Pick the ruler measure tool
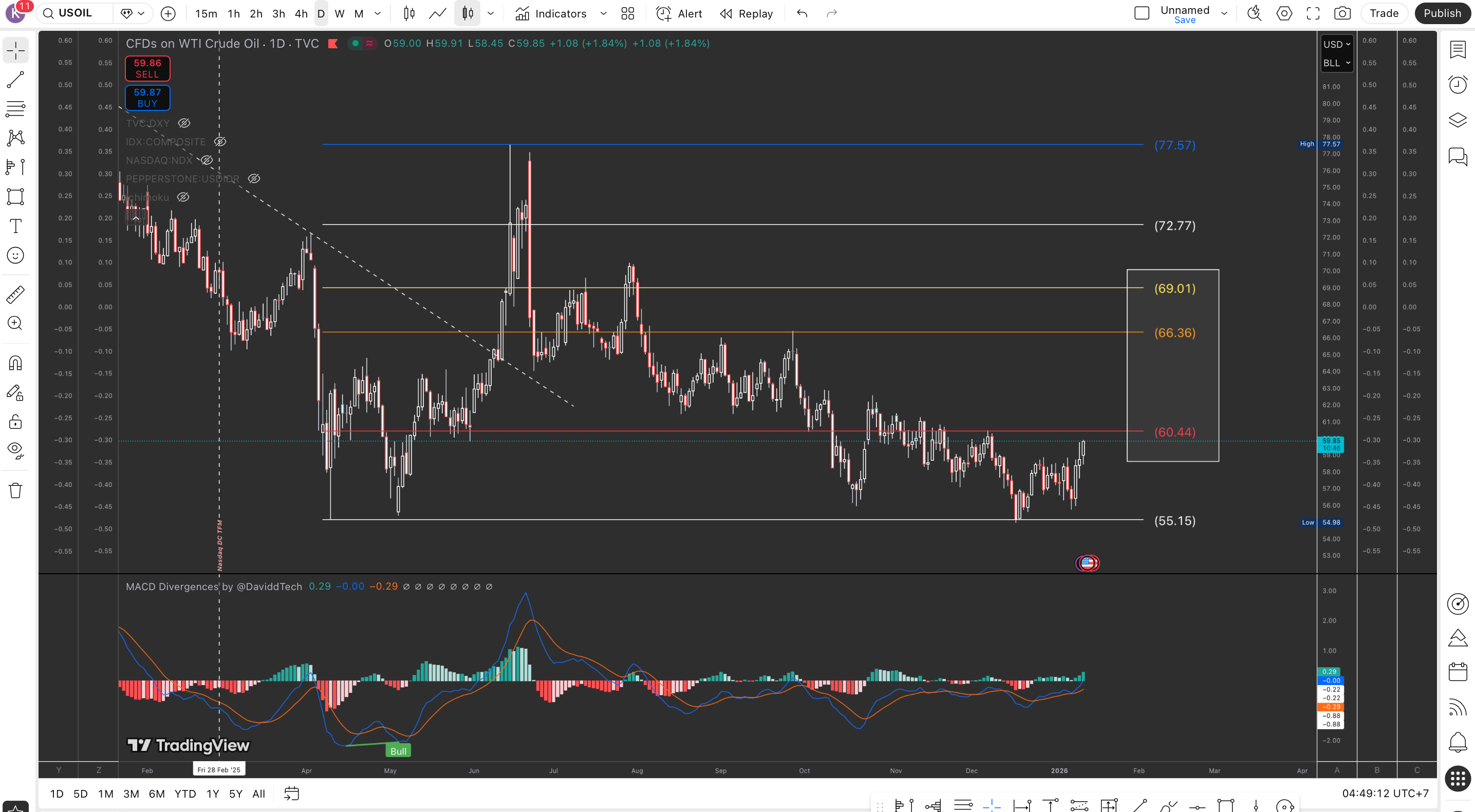The image size is (1475, 812). (x=15, y=295)
